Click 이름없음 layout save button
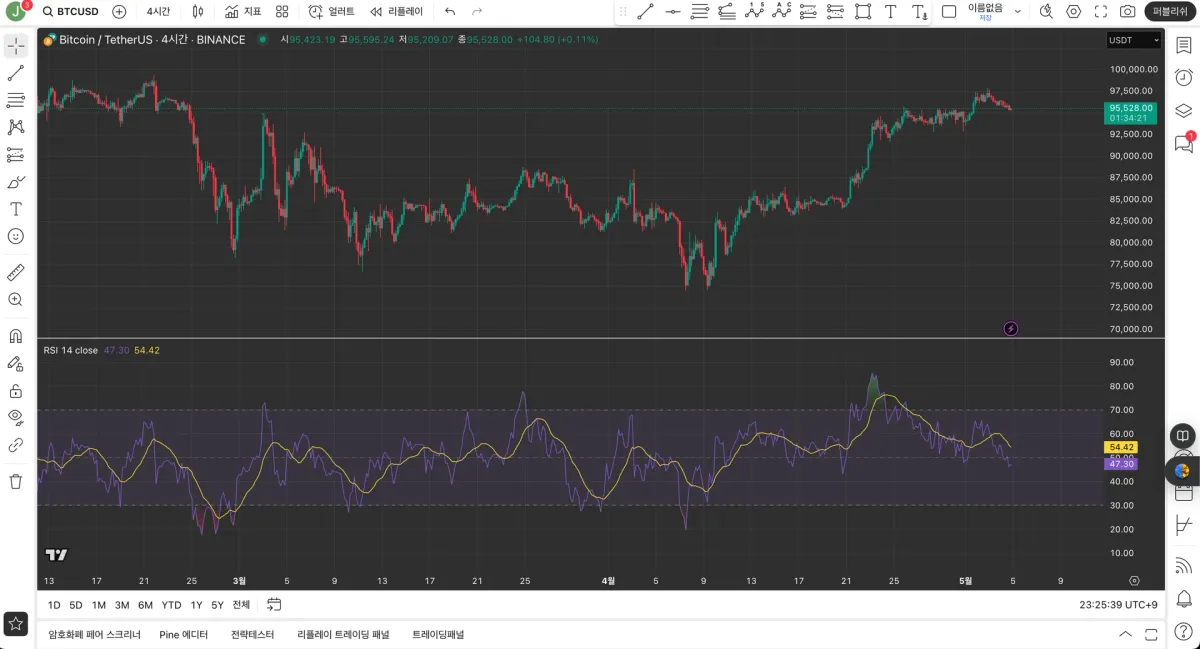The height and width of the screenshot is (649, 1200). (985, 12)
